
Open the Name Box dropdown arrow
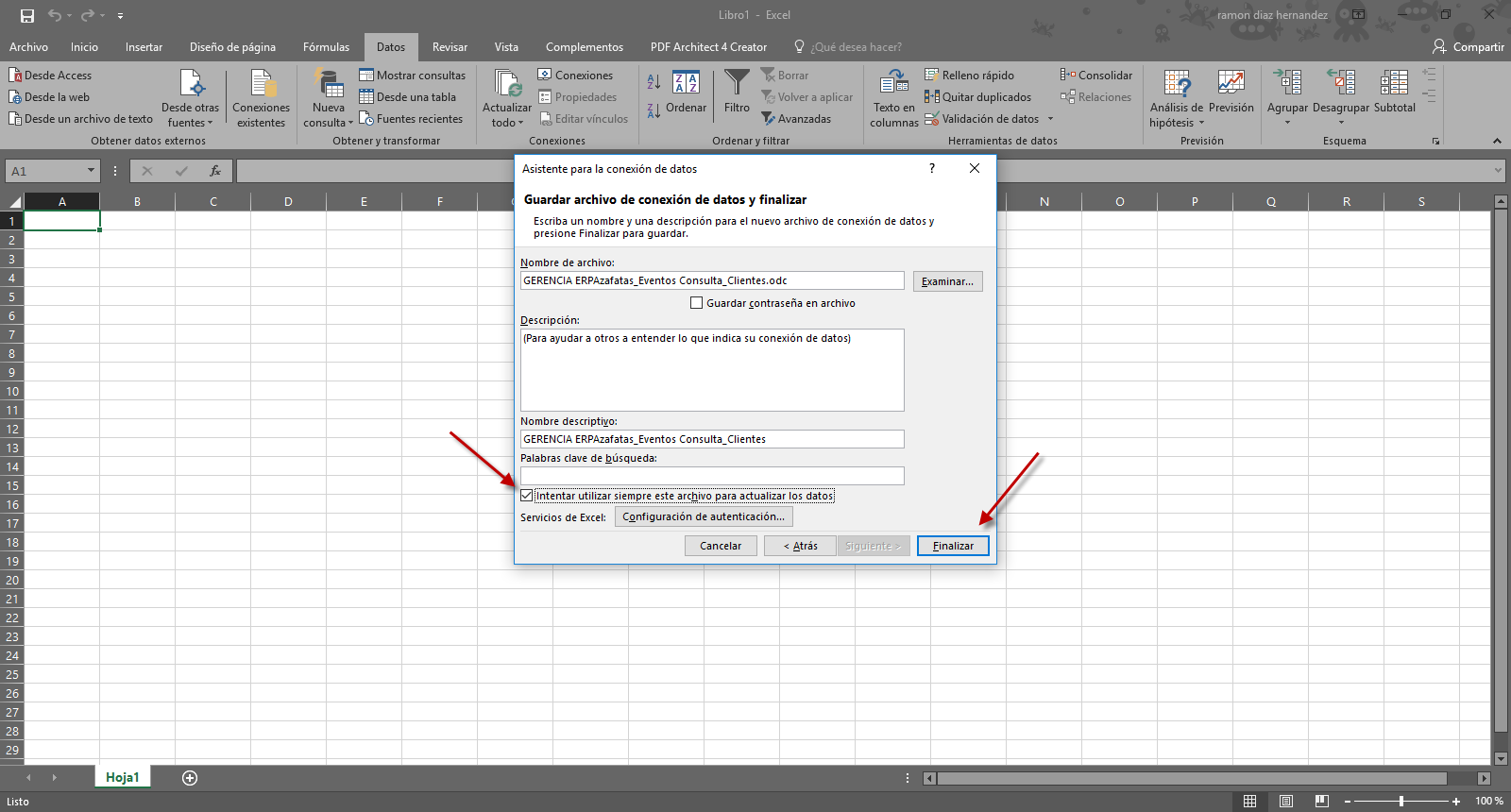coord(92,171)
